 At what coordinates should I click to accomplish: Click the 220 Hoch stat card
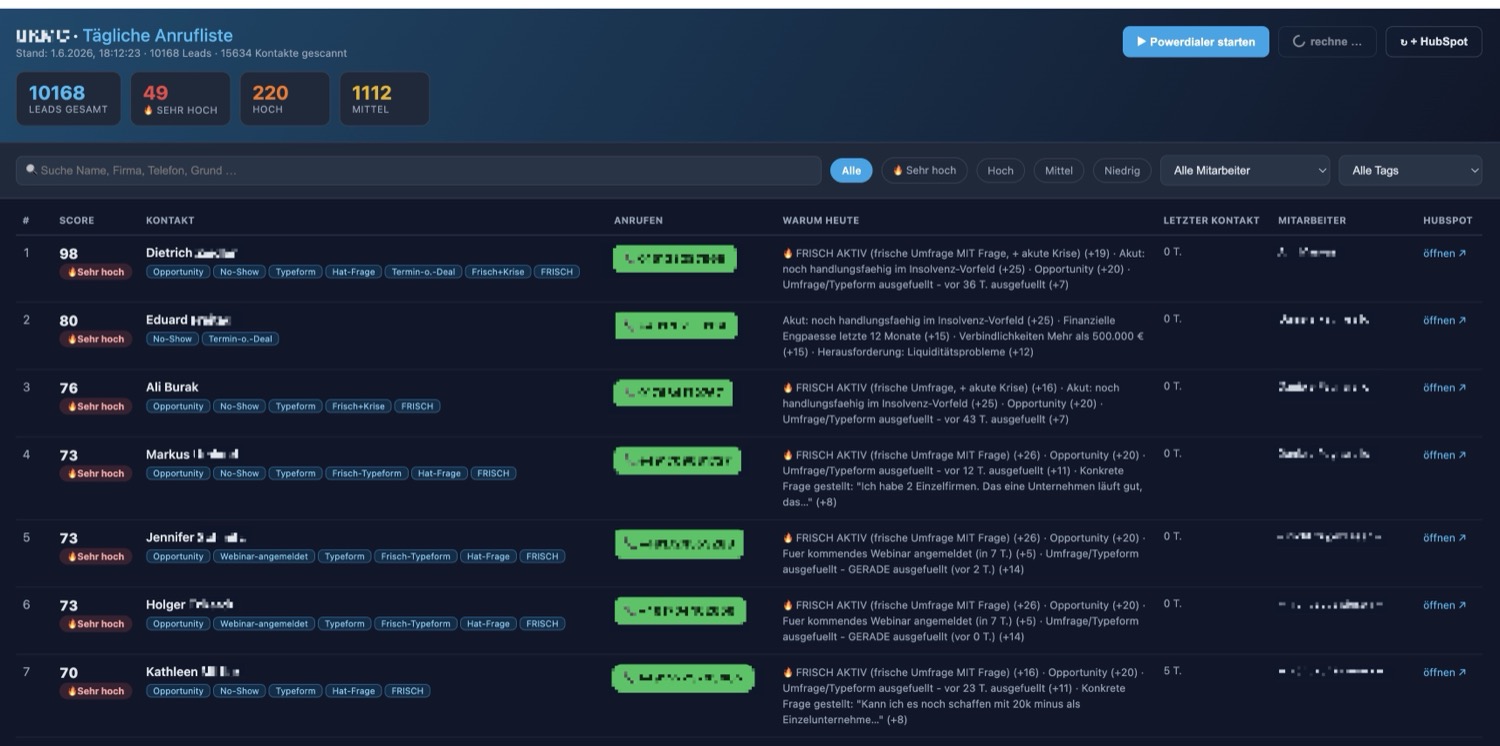click(x=284, y=99)
